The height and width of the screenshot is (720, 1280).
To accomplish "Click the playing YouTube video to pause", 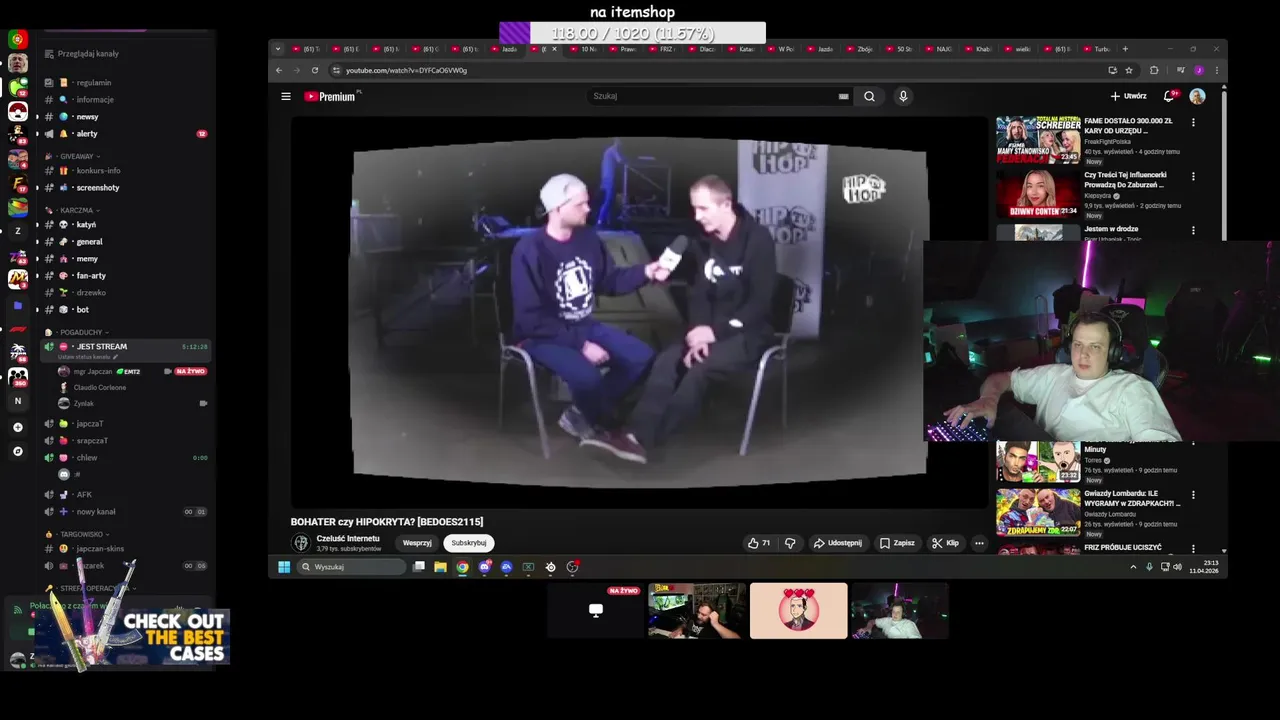I will (640, 312).
